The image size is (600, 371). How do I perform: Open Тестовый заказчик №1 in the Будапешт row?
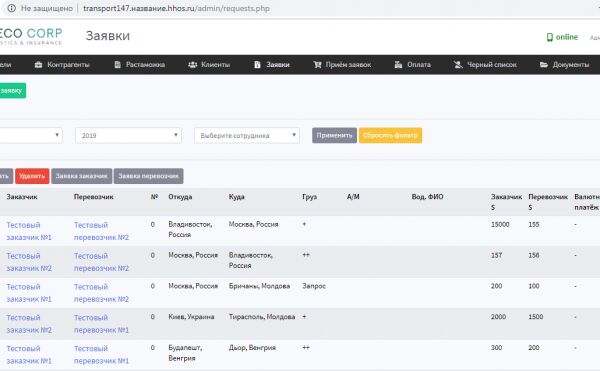click(29, 355)
